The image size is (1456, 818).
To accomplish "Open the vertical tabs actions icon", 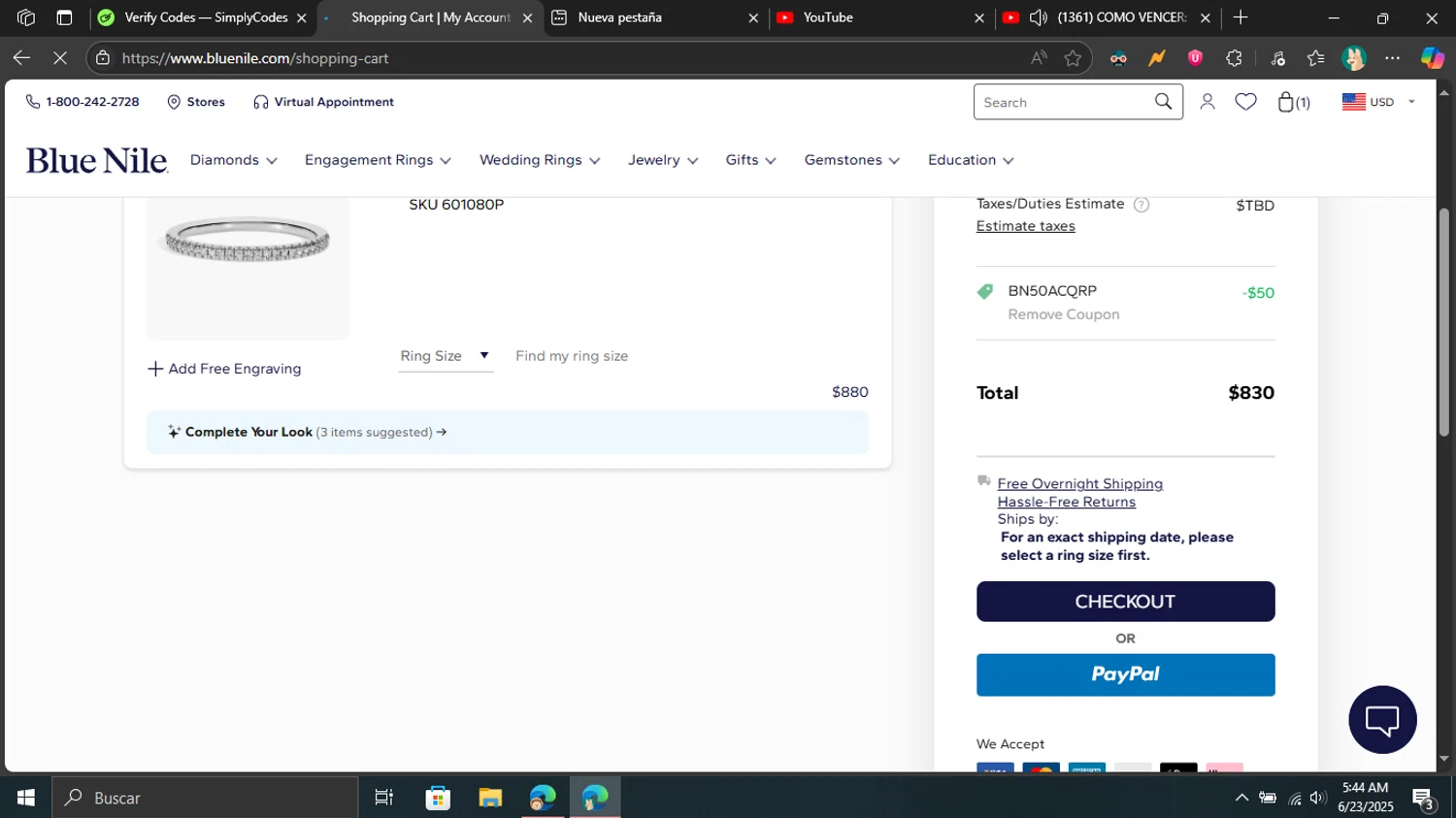I will 64,17.
